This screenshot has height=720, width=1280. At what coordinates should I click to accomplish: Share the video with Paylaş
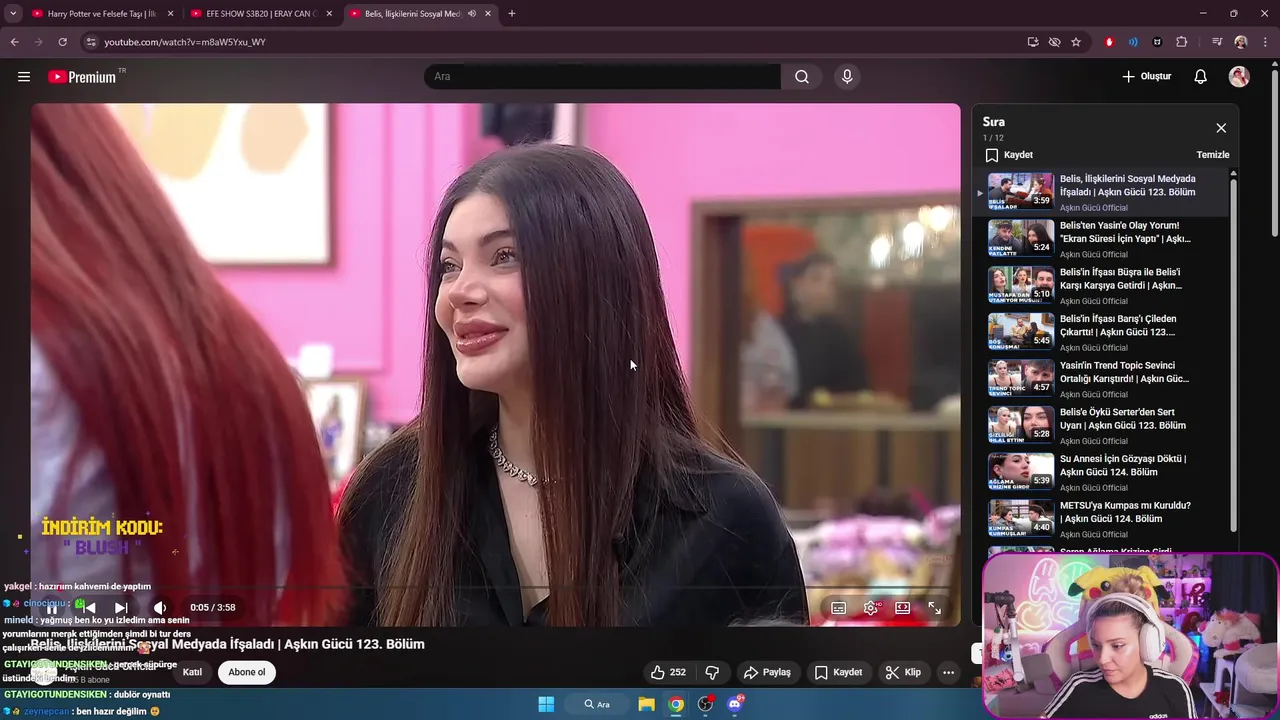coord(768,673)
